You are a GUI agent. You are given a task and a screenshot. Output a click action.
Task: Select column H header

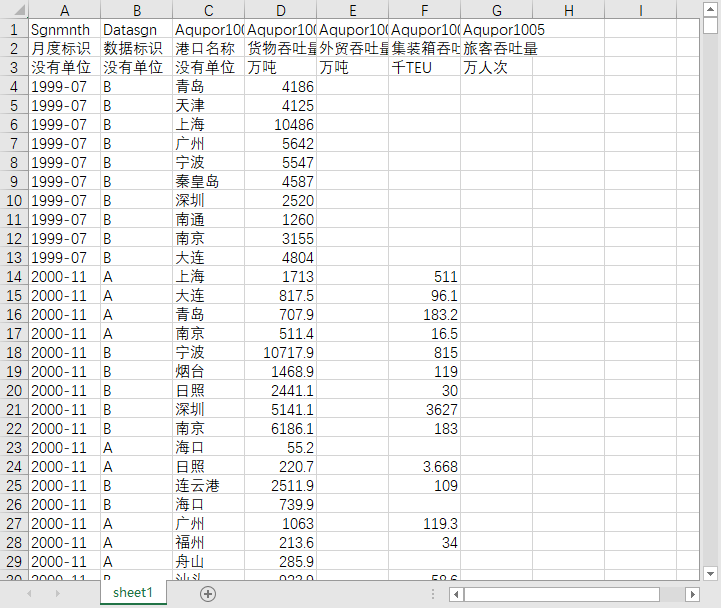(x=569, y=10)
